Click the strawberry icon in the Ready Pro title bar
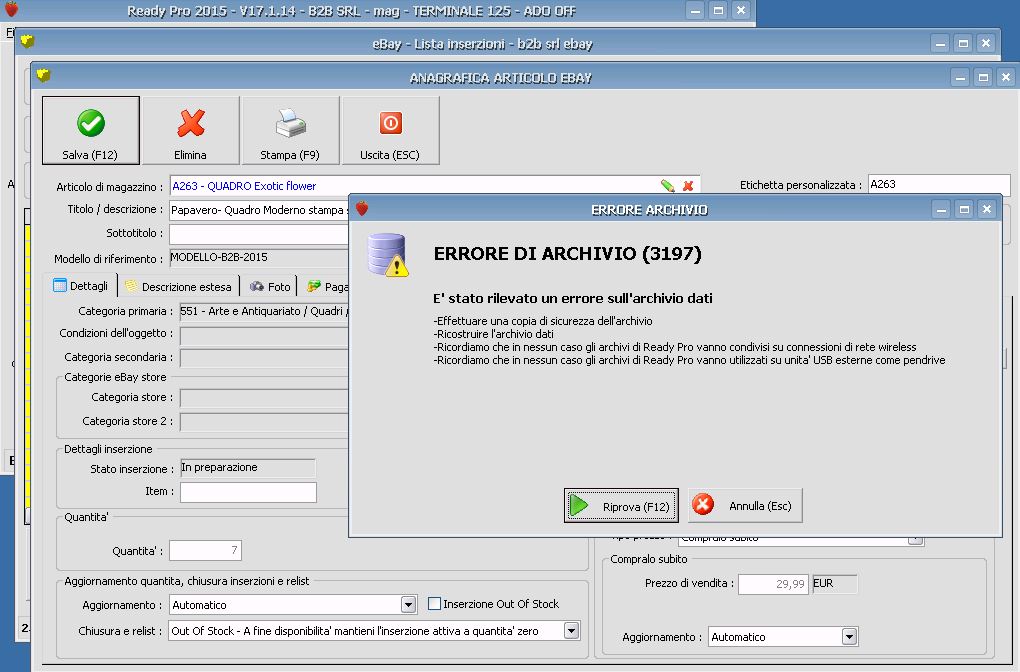This screenshot has height=672, width=1020. point(11,9)
